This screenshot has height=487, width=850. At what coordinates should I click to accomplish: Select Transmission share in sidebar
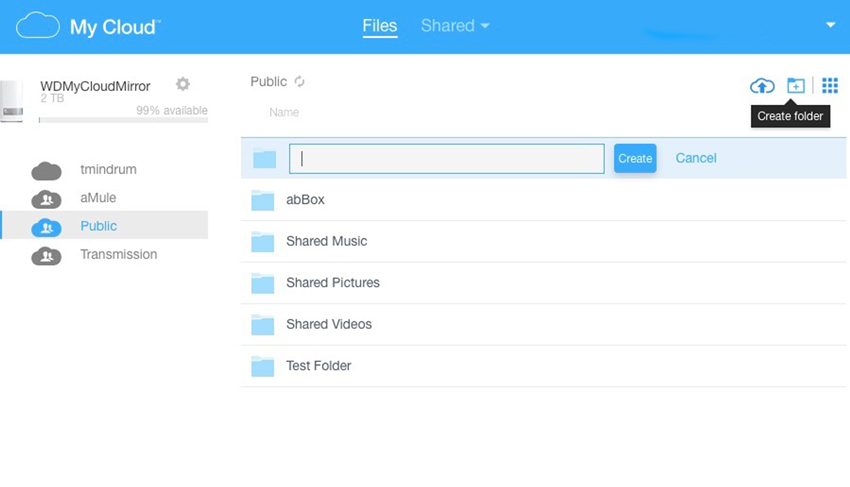119,254
